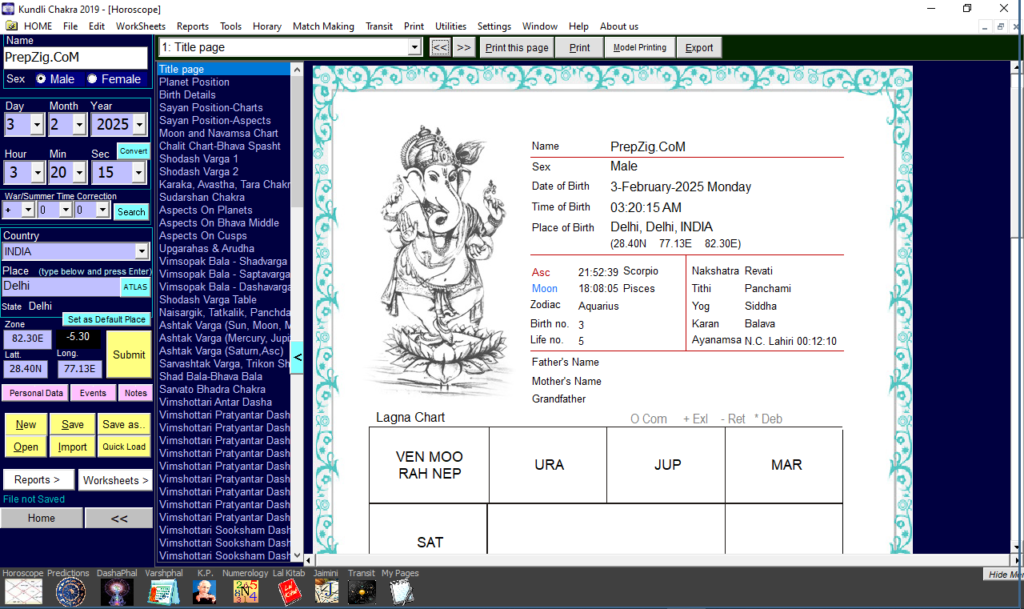This screenshot has width=1024, height=609.
Task: Select Sarvato Bhadra Chakra in list
Action: click(x=212, y=389)
